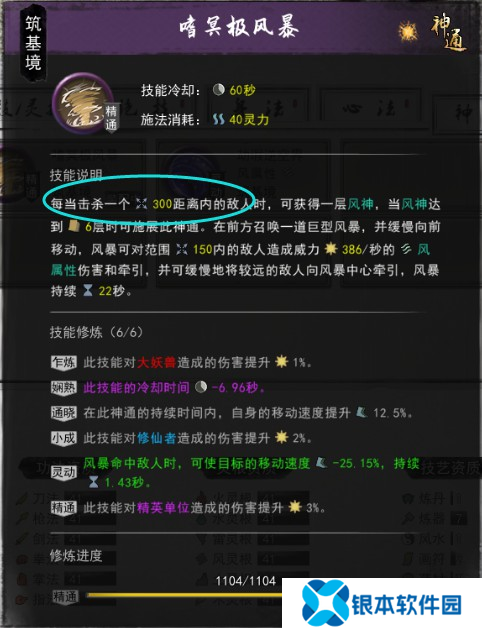This screenshot has height=628, width=482.
Task: Click the storm skill icon with 精通 badge
Action: [85, 103]
